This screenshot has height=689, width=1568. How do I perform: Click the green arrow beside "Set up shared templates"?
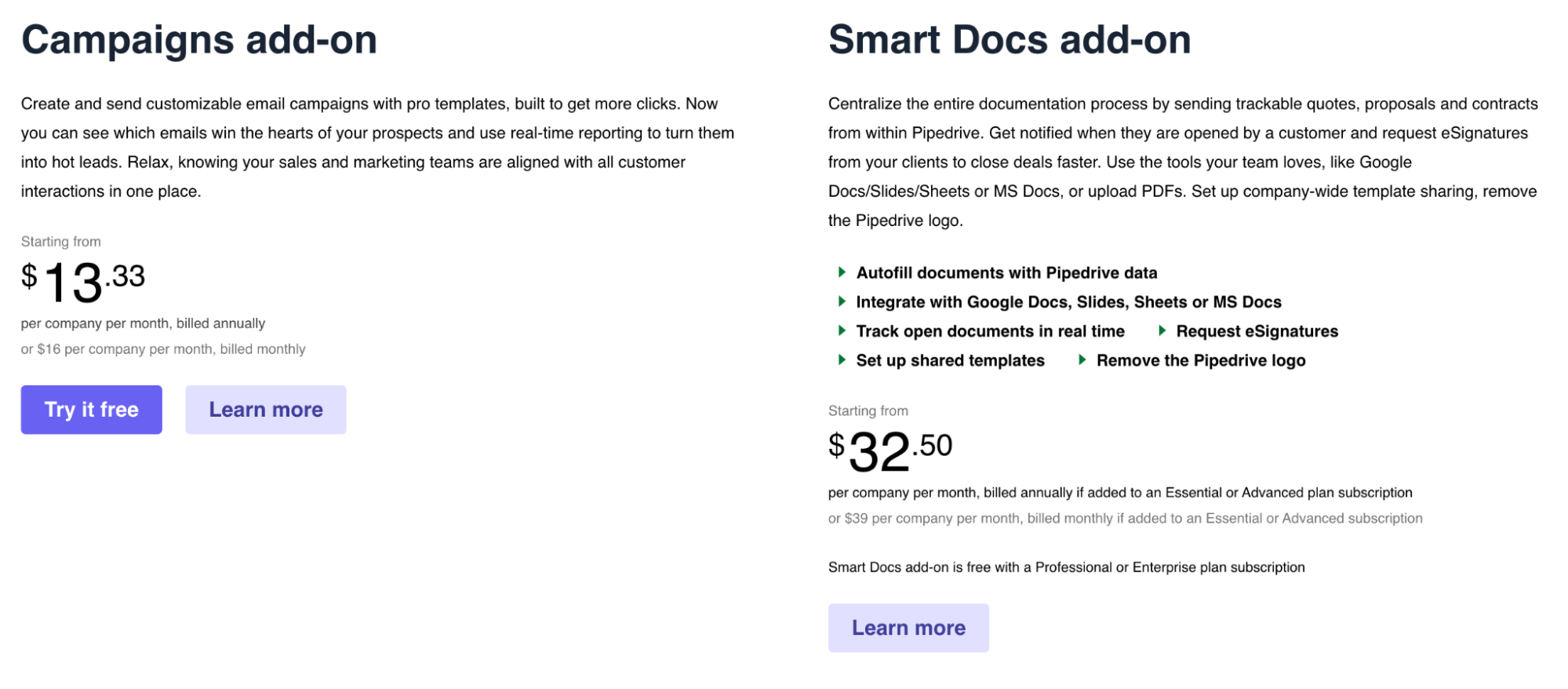click(x=840, y=360)
